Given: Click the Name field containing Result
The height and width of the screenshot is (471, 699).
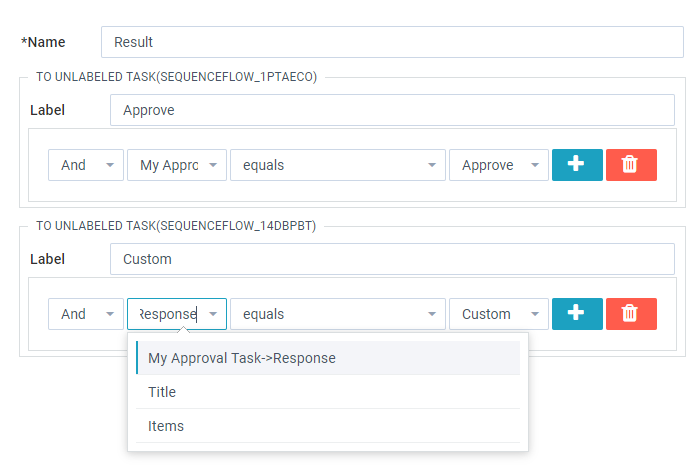Looking at the screenshot, I should (x=391, y=42).
